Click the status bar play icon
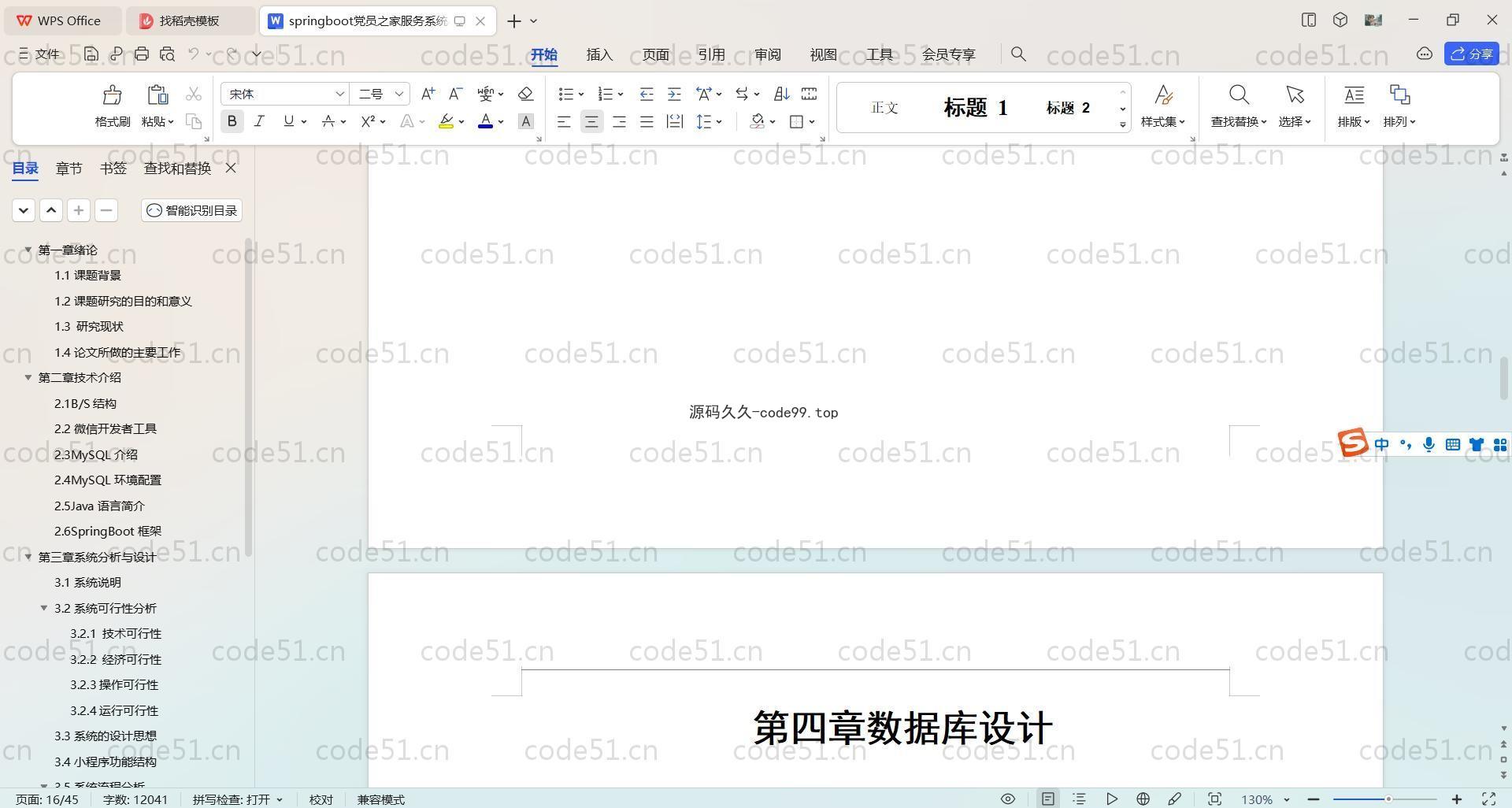 tap(1111, 799)
